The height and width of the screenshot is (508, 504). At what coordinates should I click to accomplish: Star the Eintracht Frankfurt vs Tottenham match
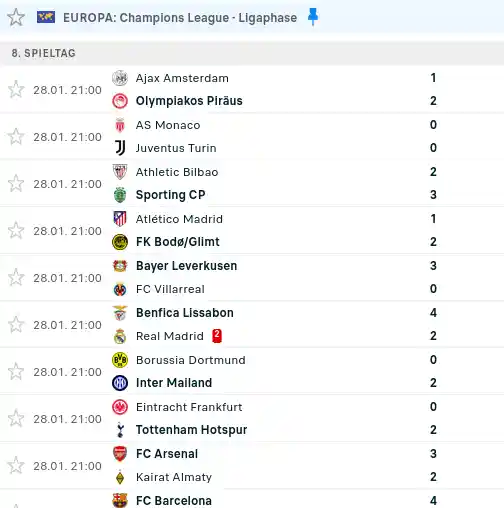tap(16, 418)
